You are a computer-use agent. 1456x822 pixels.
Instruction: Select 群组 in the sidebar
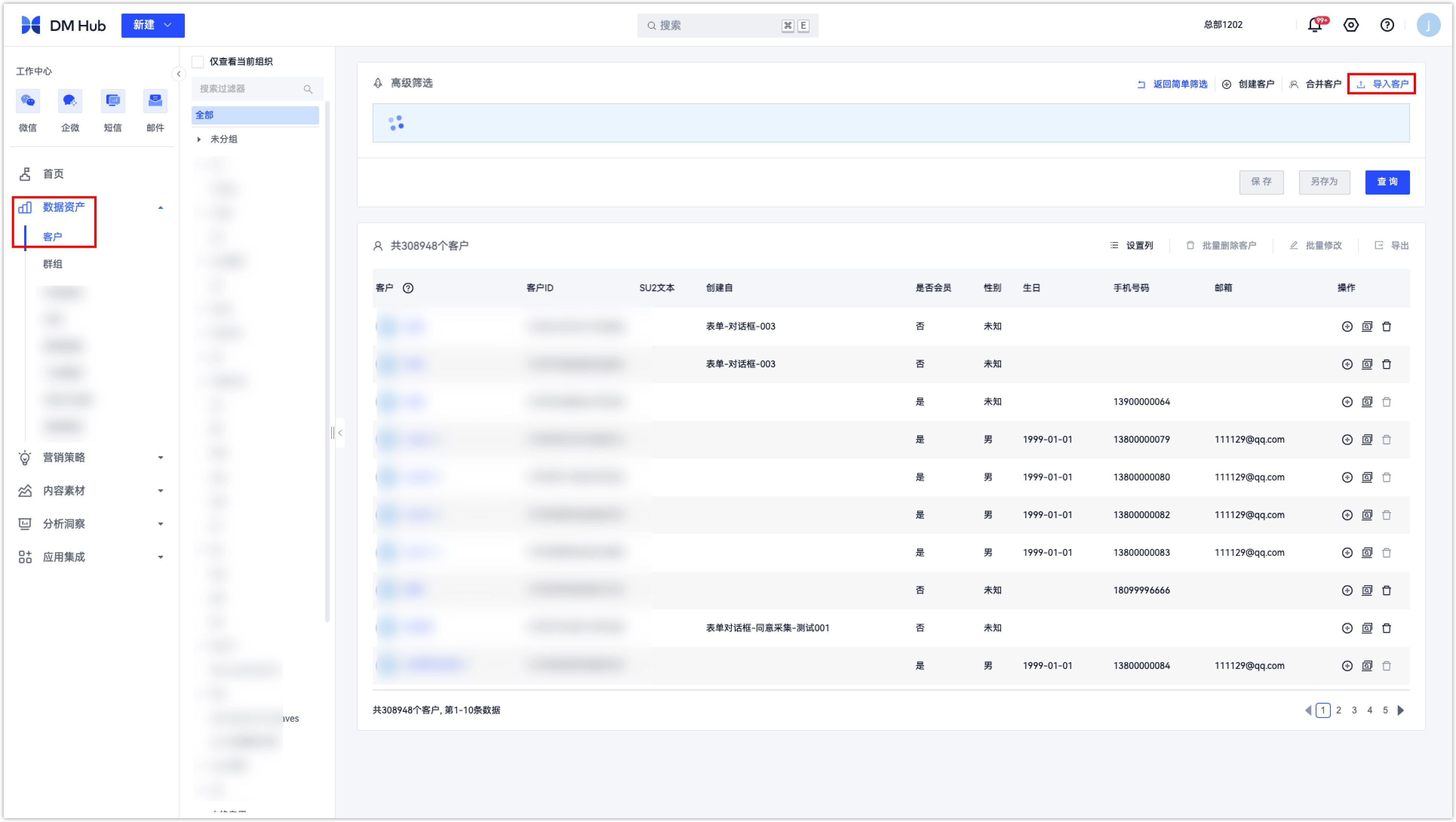[x=52, y=264]
